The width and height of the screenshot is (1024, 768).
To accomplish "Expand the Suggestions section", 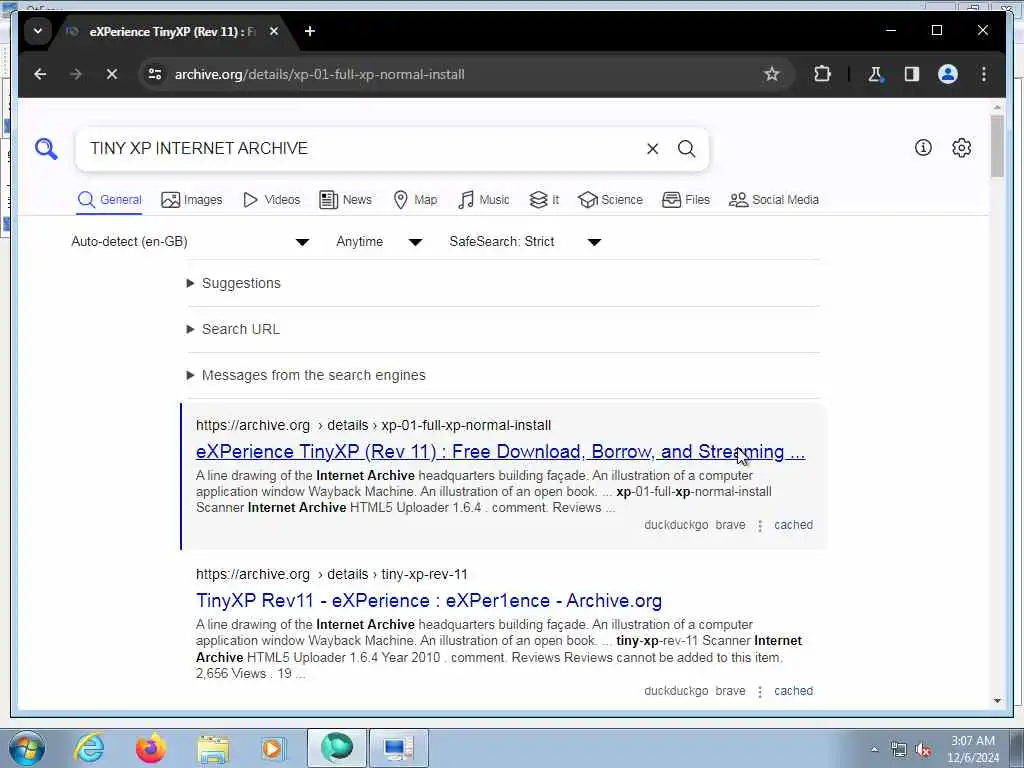I will pyautogui.click(x=234, y=283).
